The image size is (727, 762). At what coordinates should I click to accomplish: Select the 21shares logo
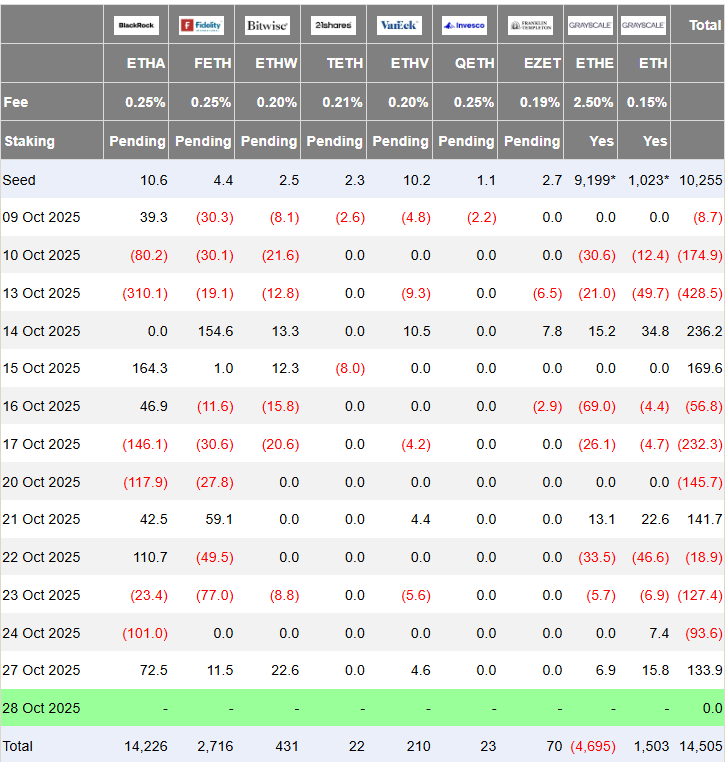(x=332, y=25)
